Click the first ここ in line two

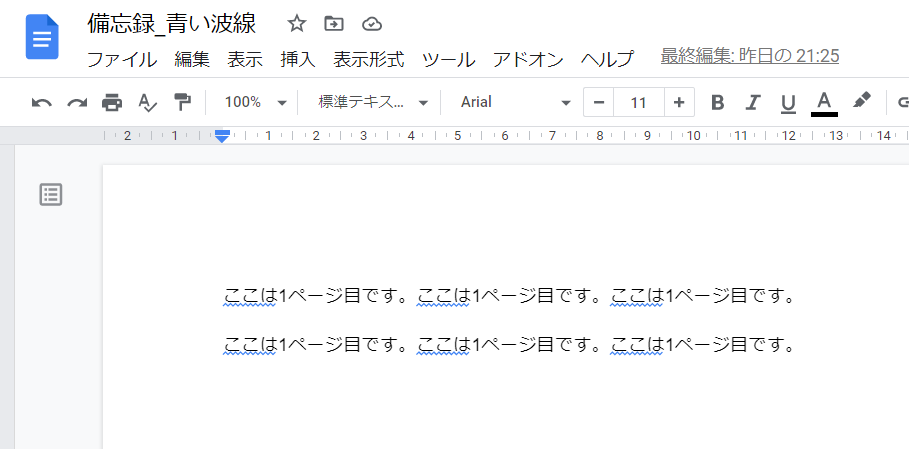click(241, 345)
